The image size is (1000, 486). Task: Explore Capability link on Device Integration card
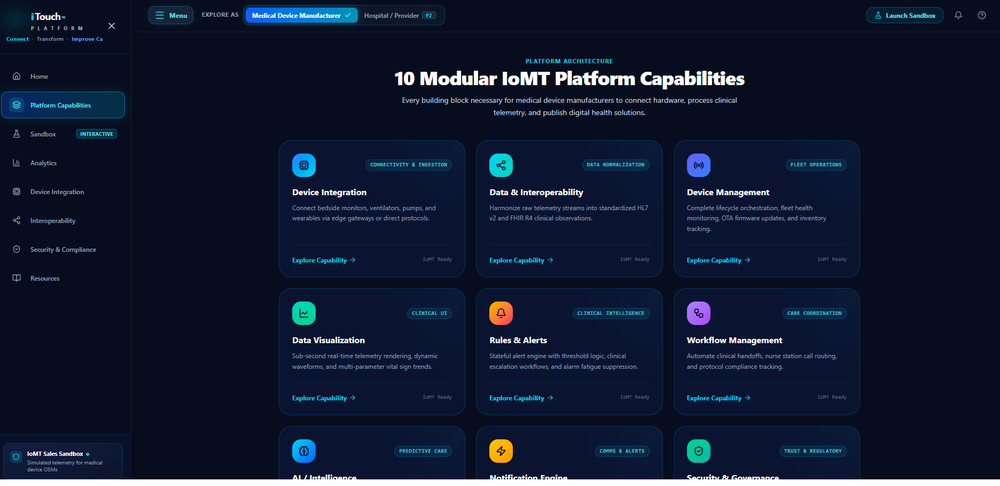pyautogui.click(x=324, y=260)
